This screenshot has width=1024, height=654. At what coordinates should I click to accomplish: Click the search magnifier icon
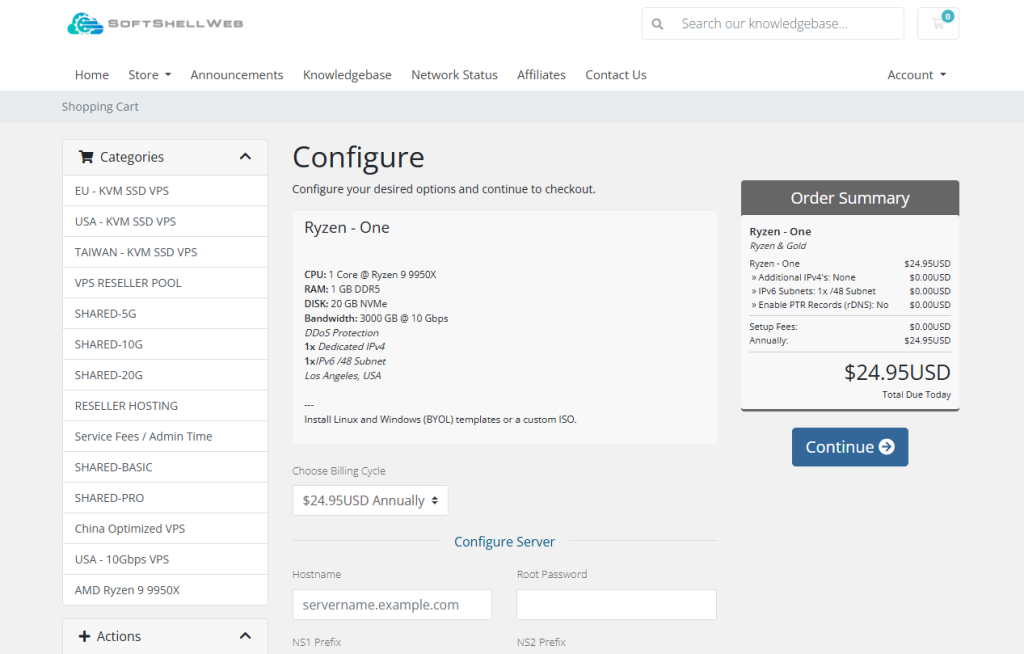(657, 24)
